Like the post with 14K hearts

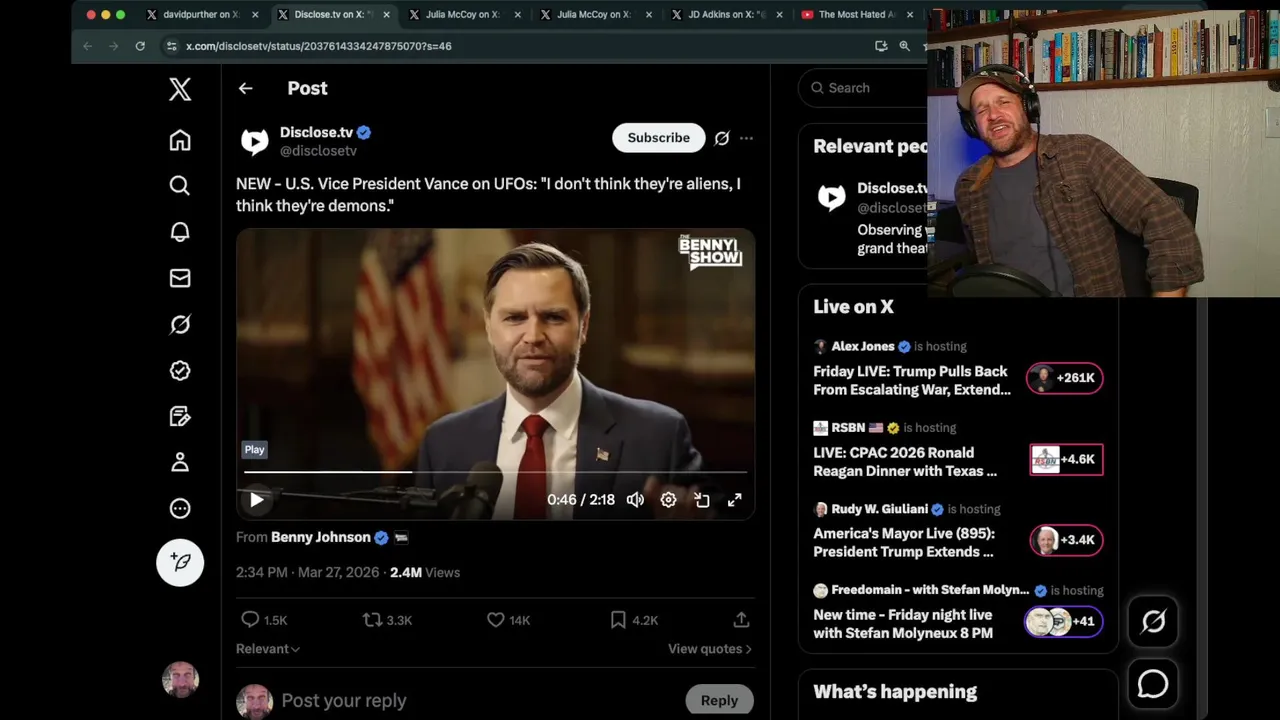tap(508, 620)
